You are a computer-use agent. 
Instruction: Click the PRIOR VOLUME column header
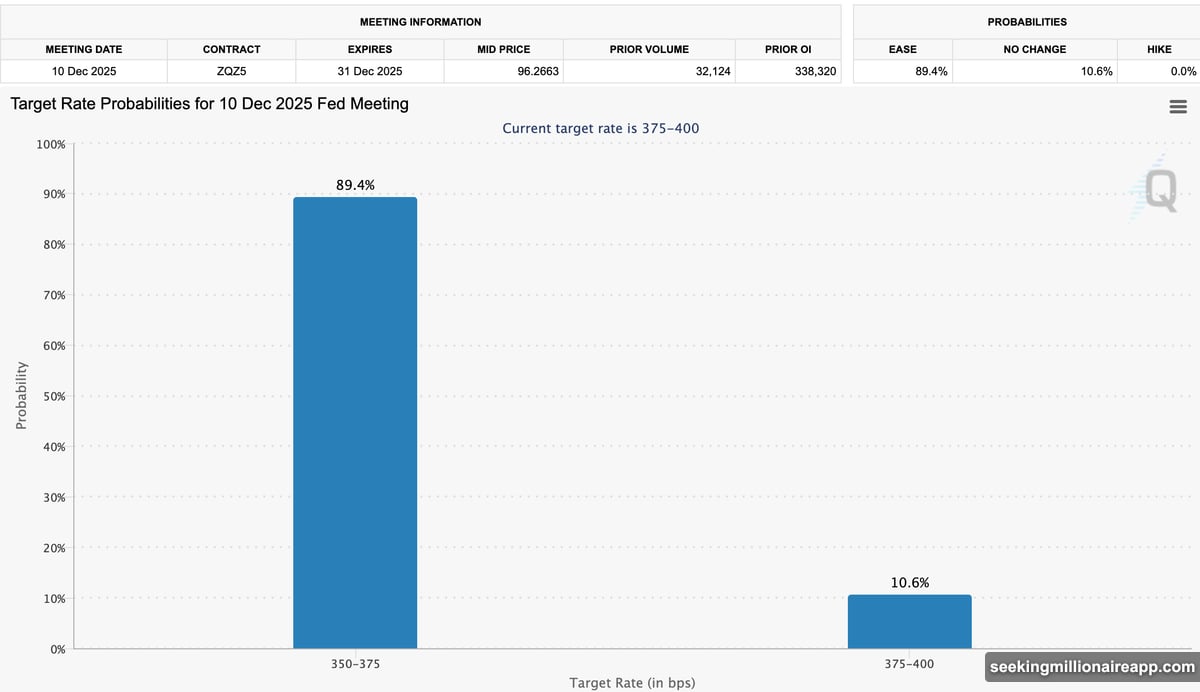point(649,49)
